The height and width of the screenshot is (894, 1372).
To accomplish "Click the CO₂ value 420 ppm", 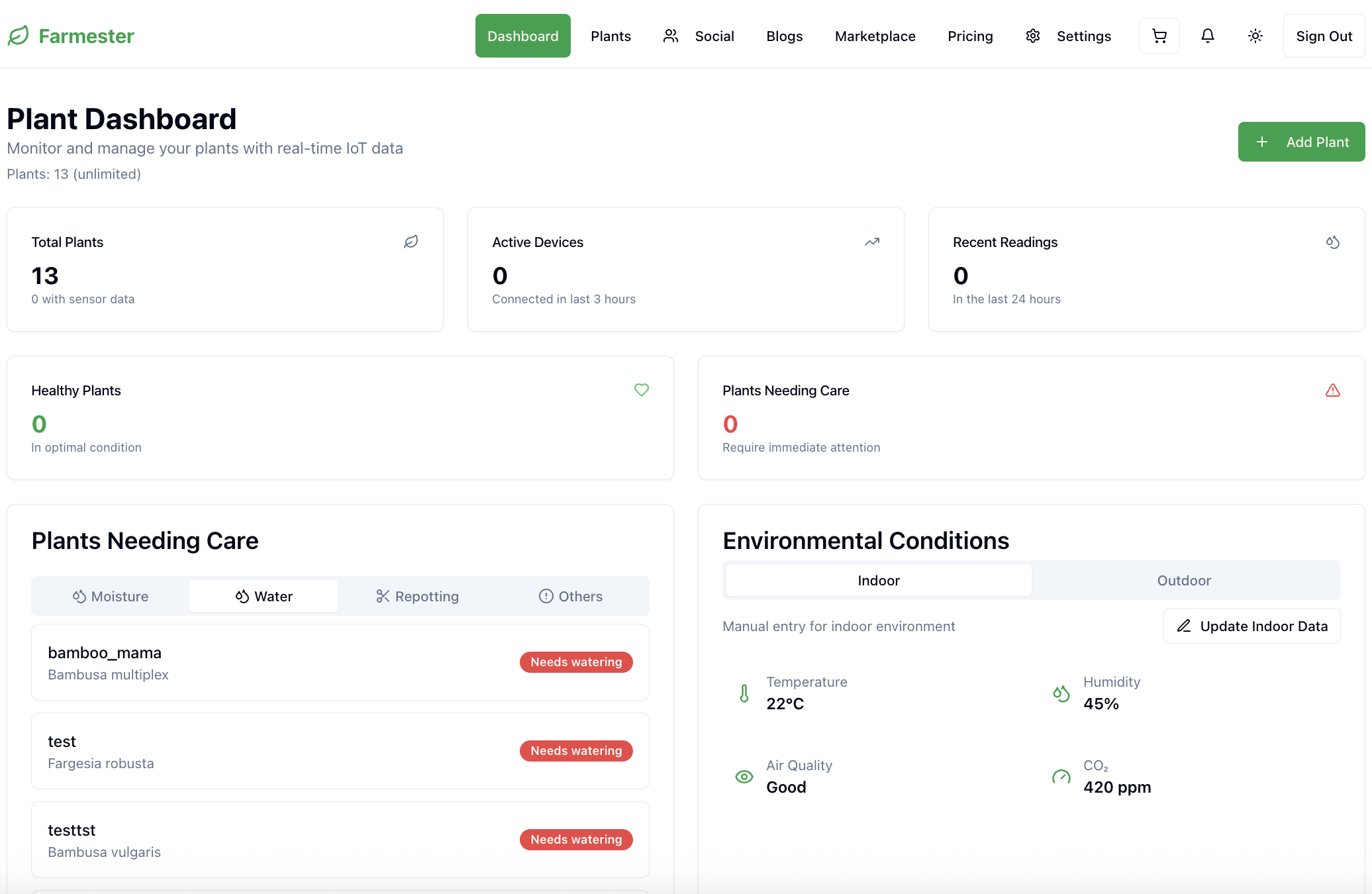I will pos(1117,787).
